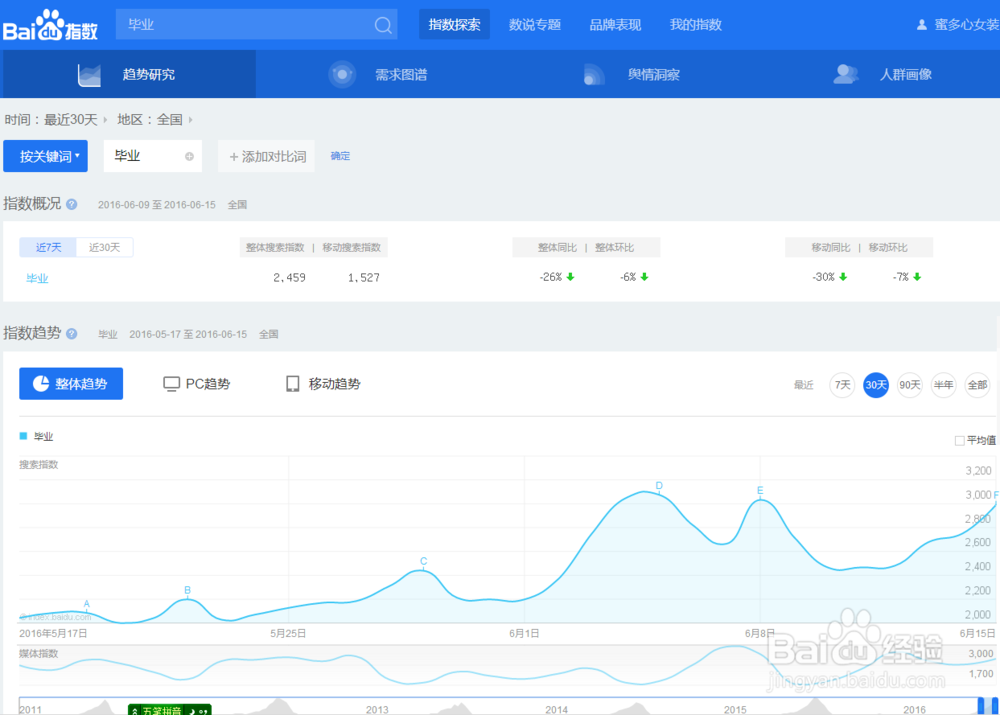Select the 全部 range option
1000x715 pixels.
click(977, 385)
